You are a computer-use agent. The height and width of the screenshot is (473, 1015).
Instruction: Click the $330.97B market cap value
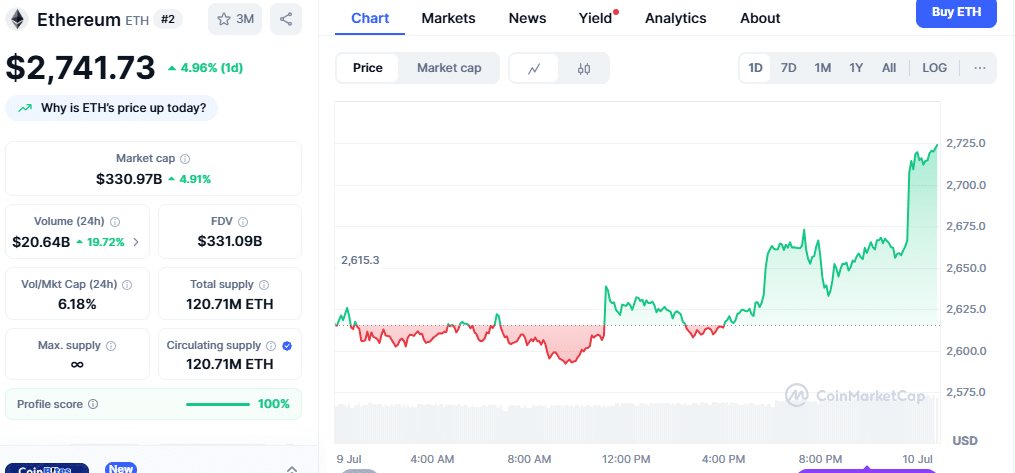pyautogui.click(x=129, y=179)
